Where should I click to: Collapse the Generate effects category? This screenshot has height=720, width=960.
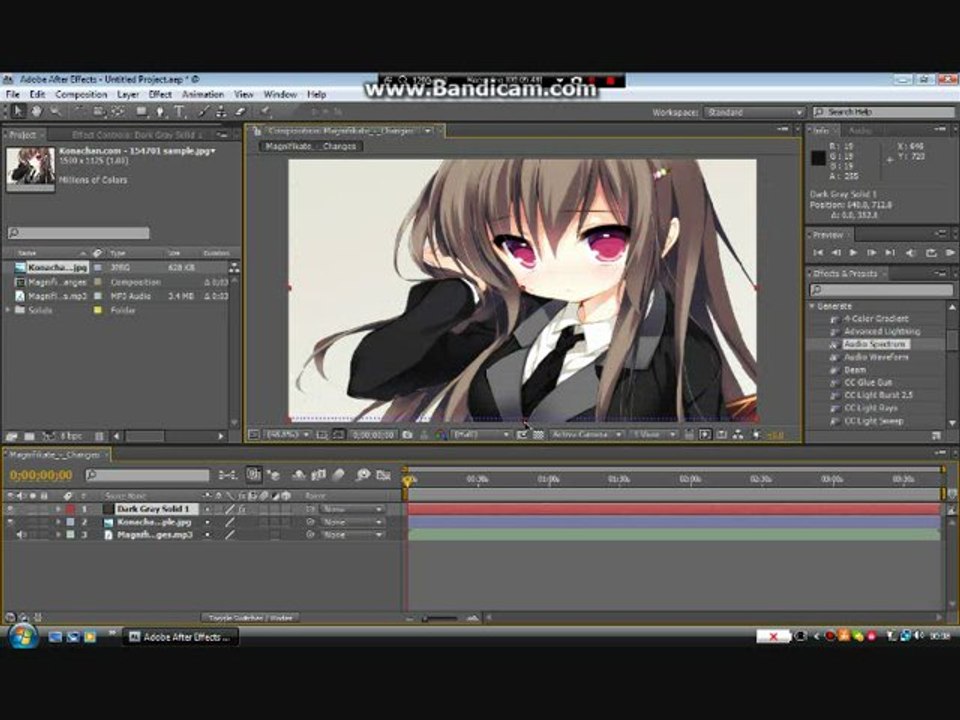812,306
